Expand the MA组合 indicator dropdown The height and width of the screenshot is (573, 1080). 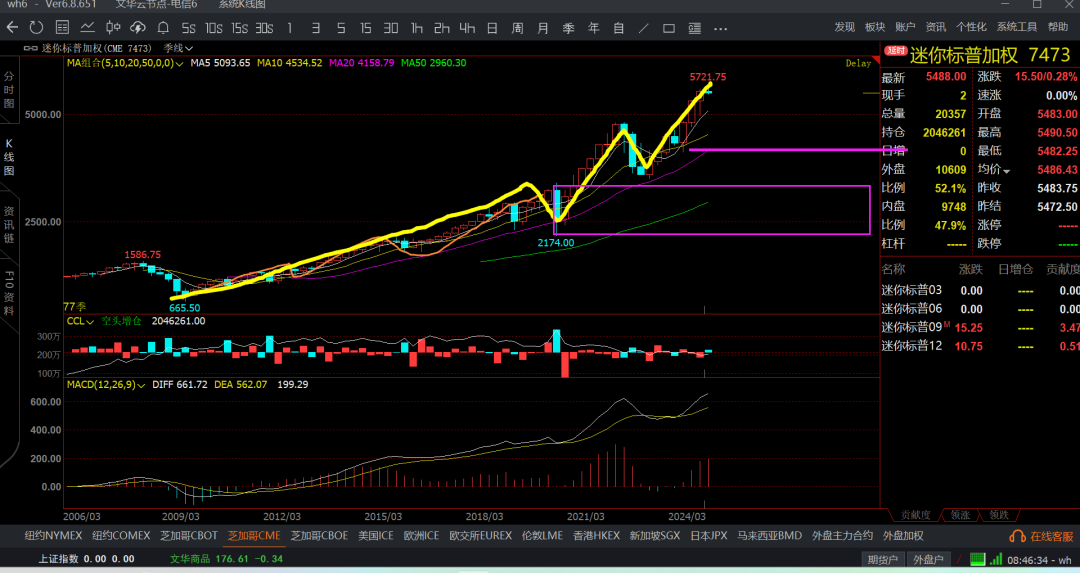pyautogui.click(x=125, y=63)
